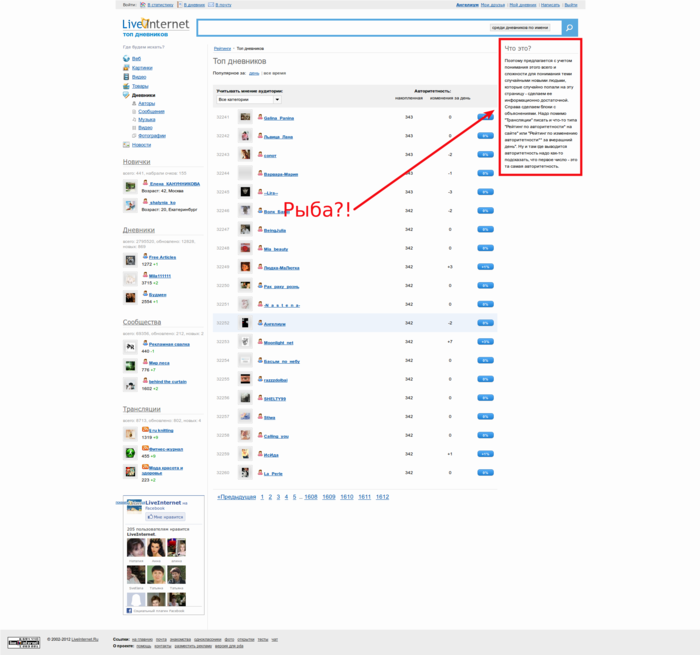The width and height of the screenshot is (700, 655).
Task: Click the RSS icon beside i-ru knitting
Action: click(145, 430)
